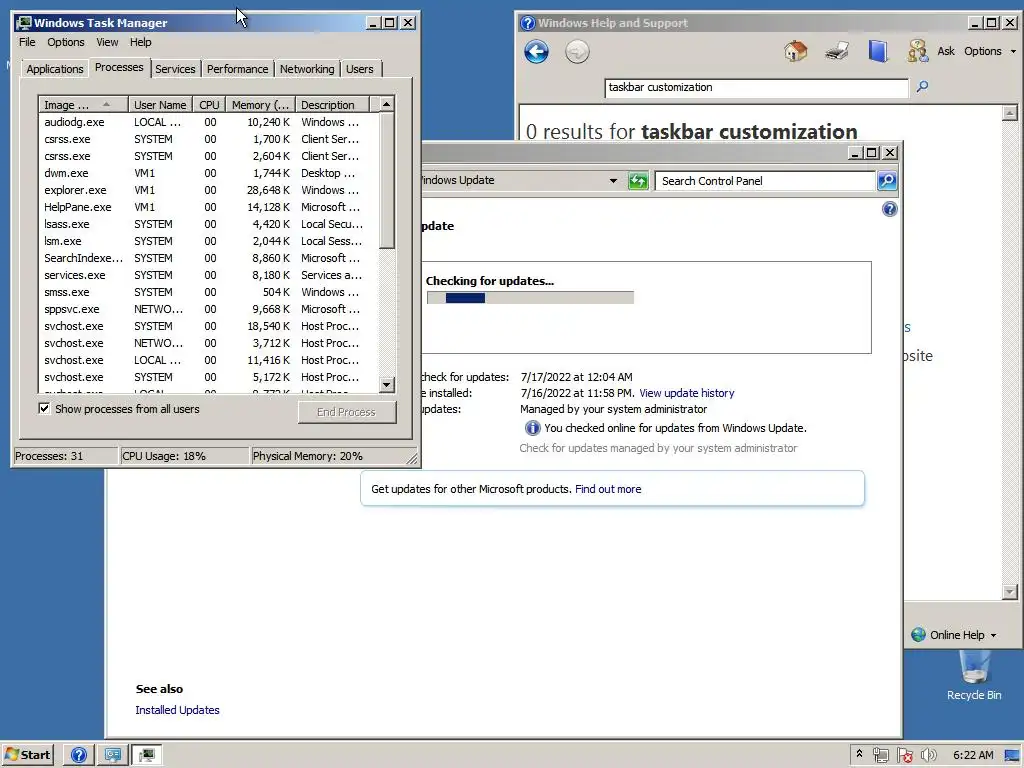Open View menu in Task Manager
Screen dimensions: 1024x768
click(107, 42)
